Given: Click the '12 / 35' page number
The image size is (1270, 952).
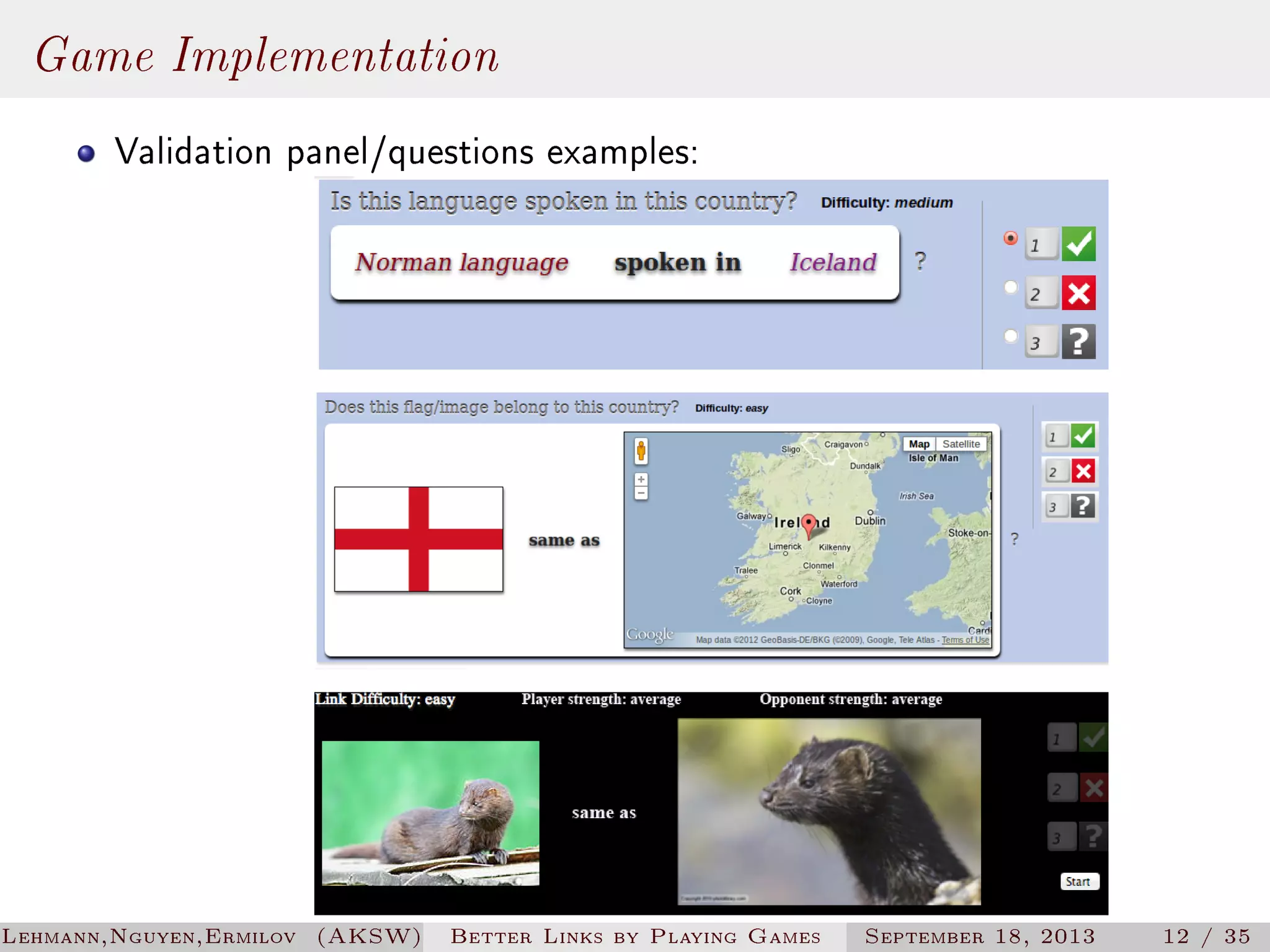Looking at the screenshot, I should tap(1206, 937).
